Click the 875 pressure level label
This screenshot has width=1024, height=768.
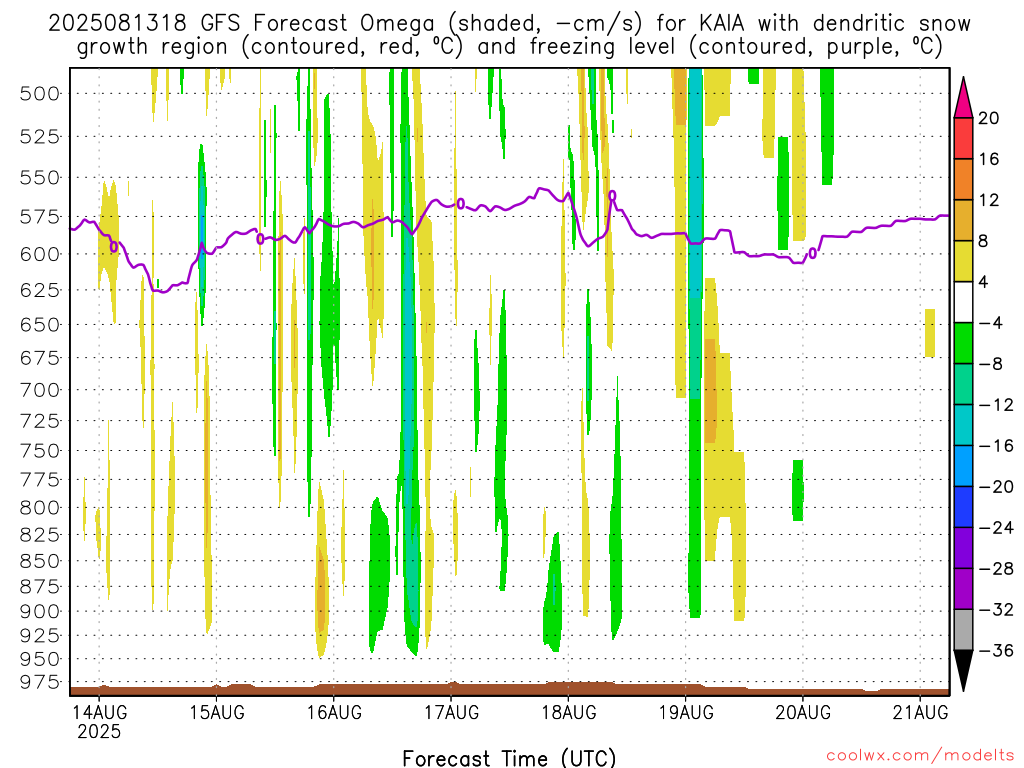click(39, 586)
